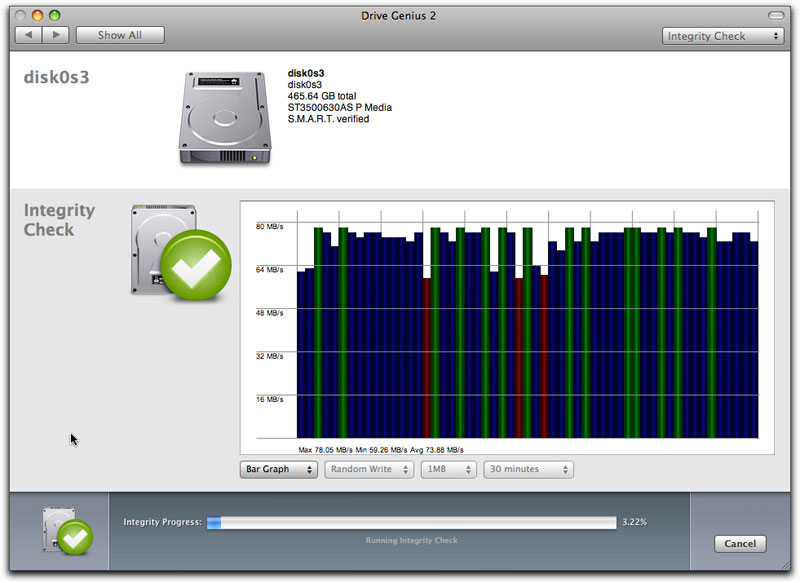Click the Integrity Progress bar

(x=411, y=522)
